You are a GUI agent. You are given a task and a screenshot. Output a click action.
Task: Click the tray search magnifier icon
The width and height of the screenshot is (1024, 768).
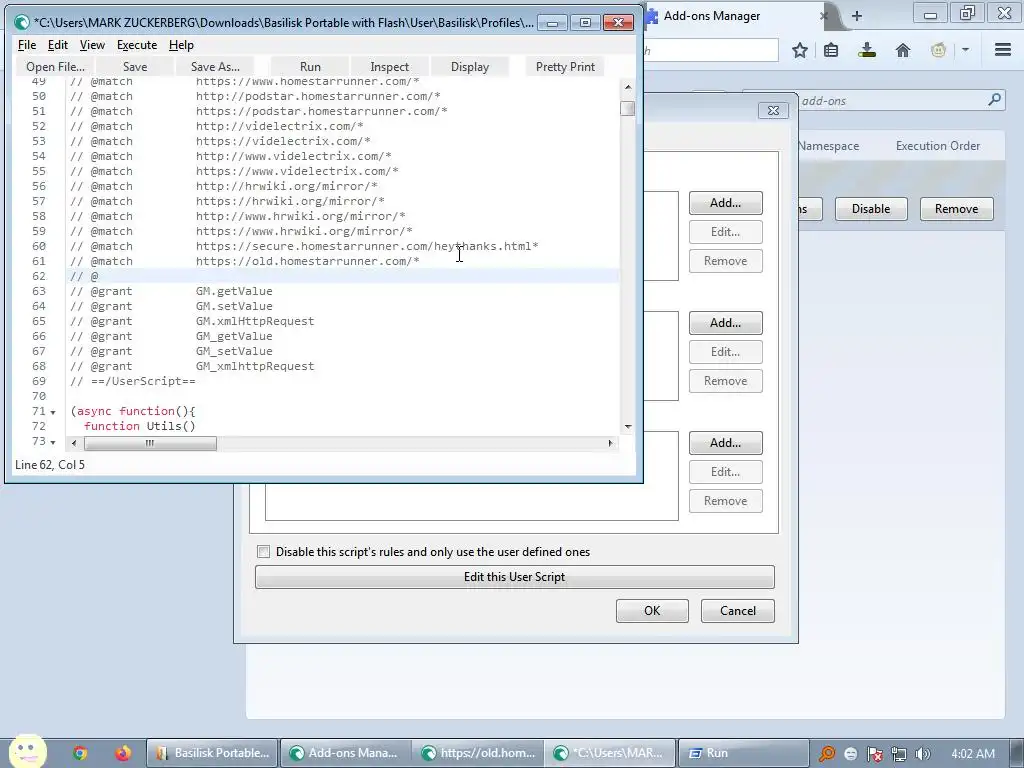827,754
